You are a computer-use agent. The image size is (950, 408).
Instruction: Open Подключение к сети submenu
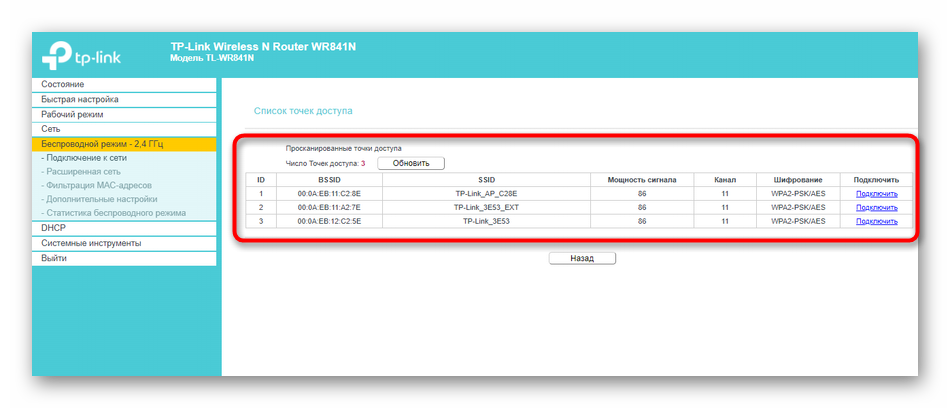coord(84,158)
